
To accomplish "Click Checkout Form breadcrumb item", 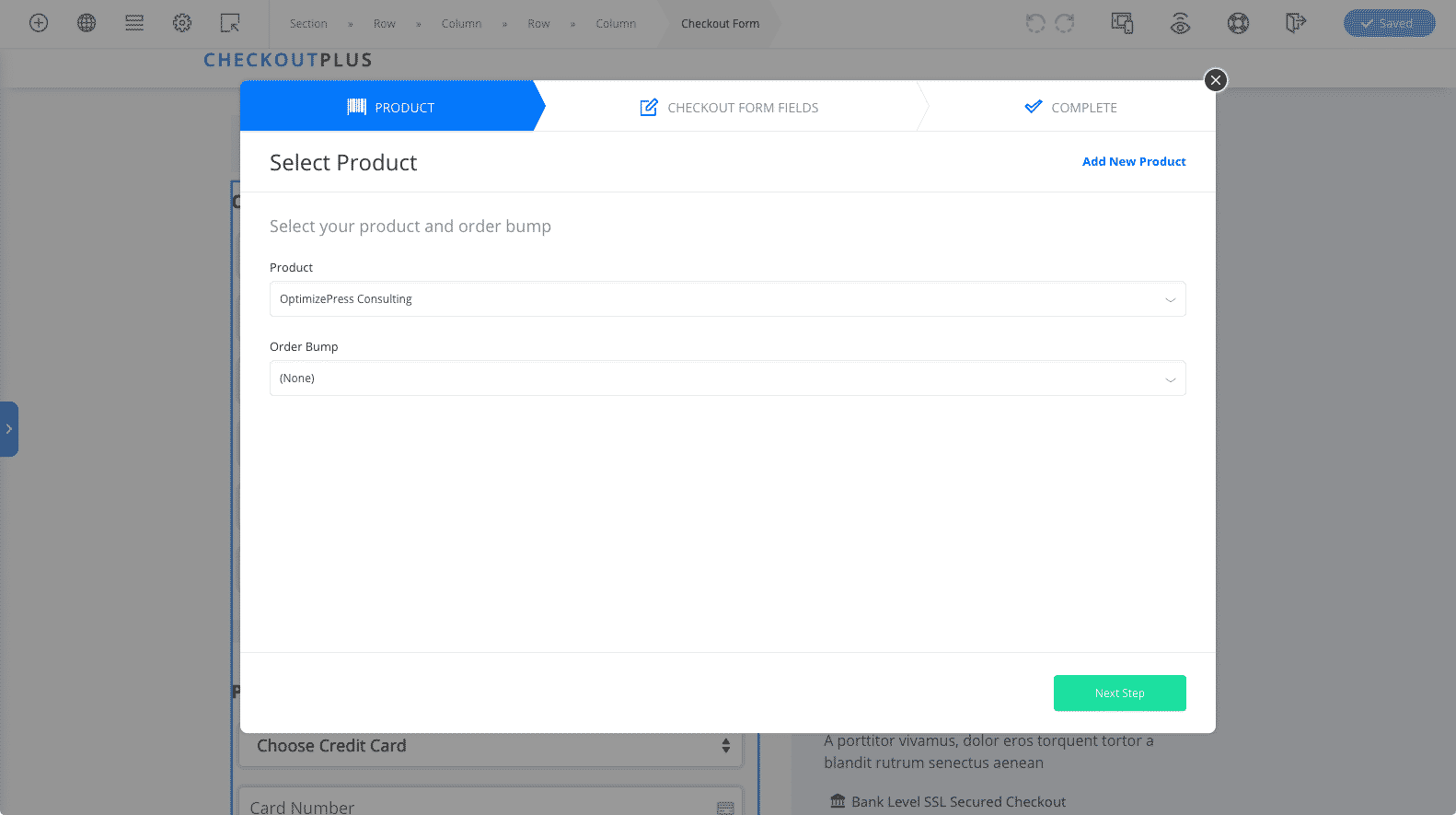I will pos(720,24).
